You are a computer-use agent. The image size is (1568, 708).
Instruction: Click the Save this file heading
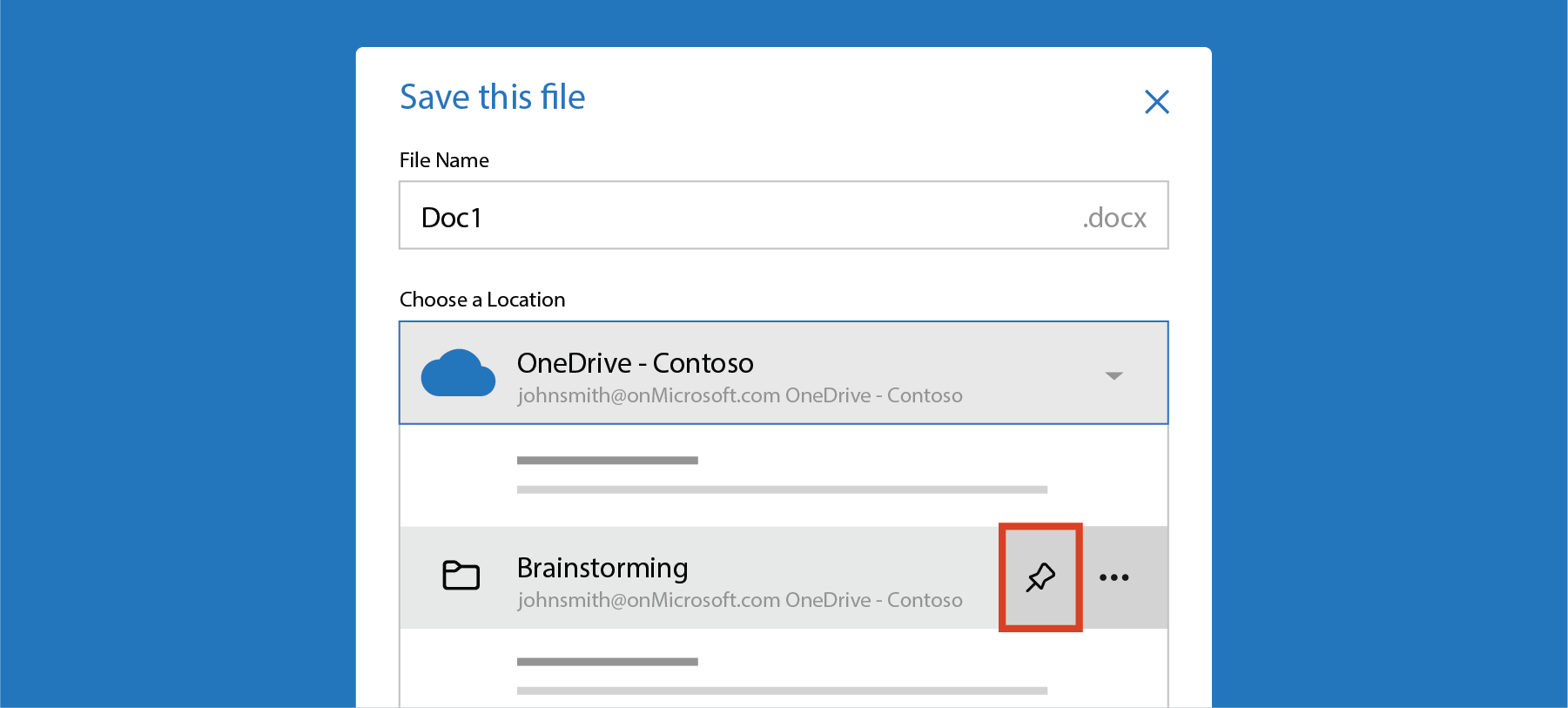pyautogui.click(x=492, y=97)
